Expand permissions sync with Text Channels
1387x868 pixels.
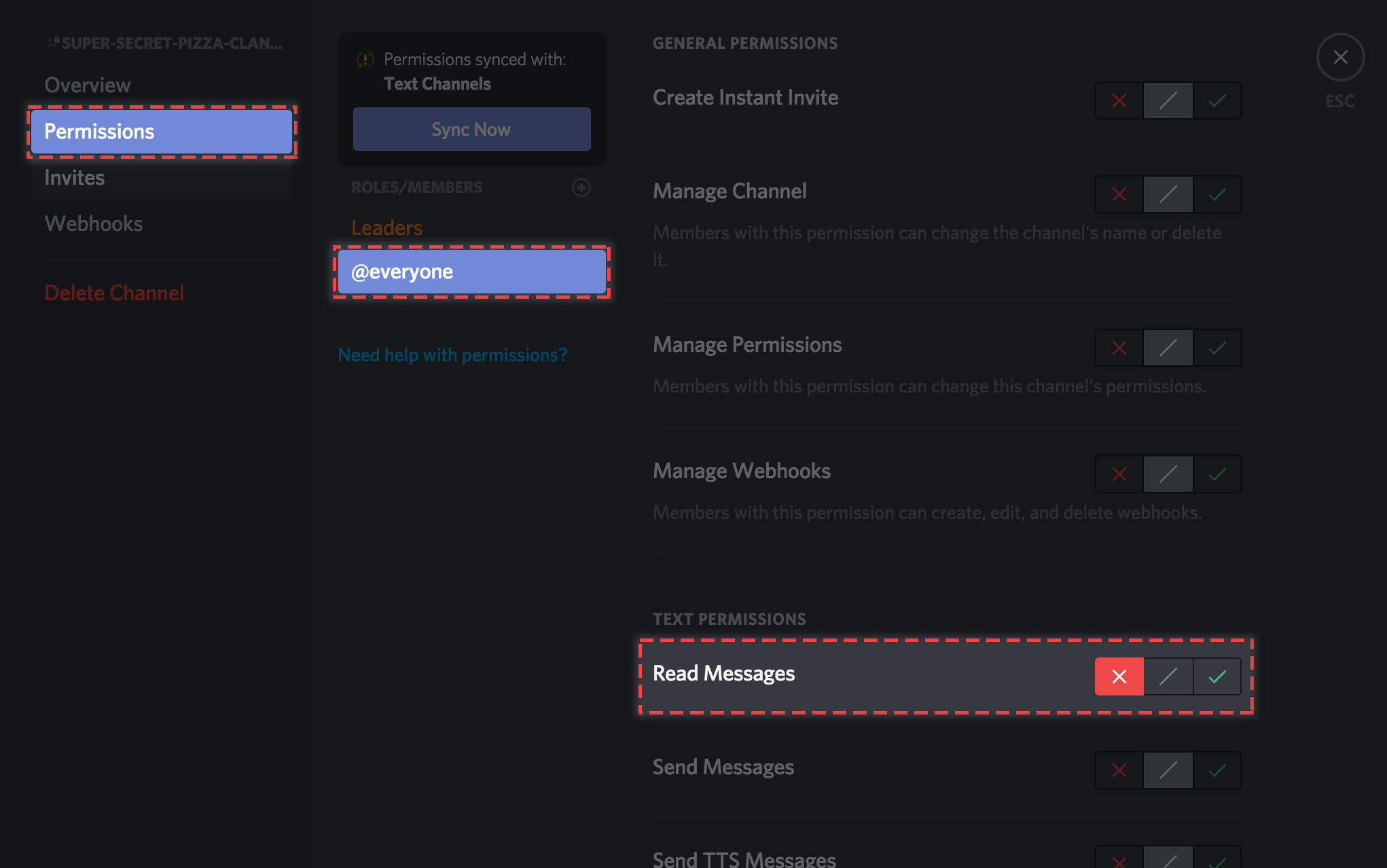[x=471, y=128]
